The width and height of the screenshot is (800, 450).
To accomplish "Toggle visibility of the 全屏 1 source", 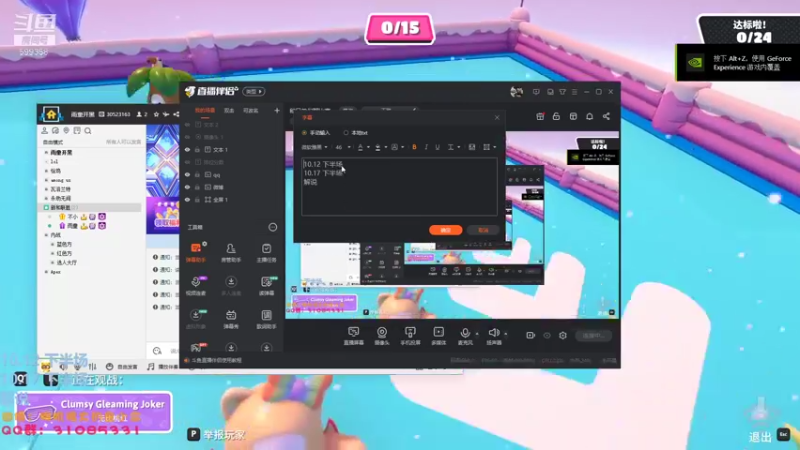I will (x=187, y=199).
